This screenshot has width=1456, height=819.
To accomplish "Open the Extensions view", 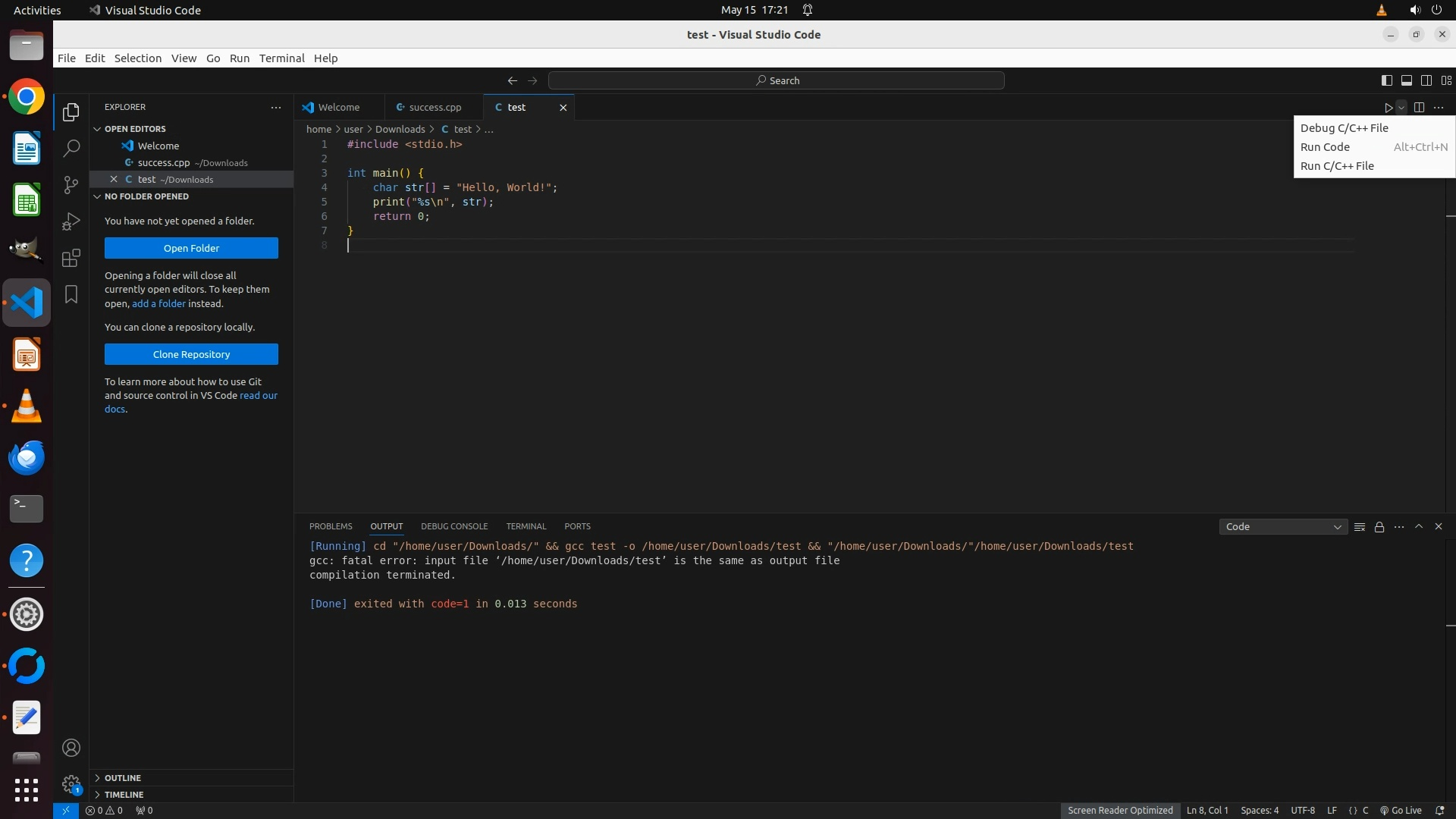I will 71,258.
